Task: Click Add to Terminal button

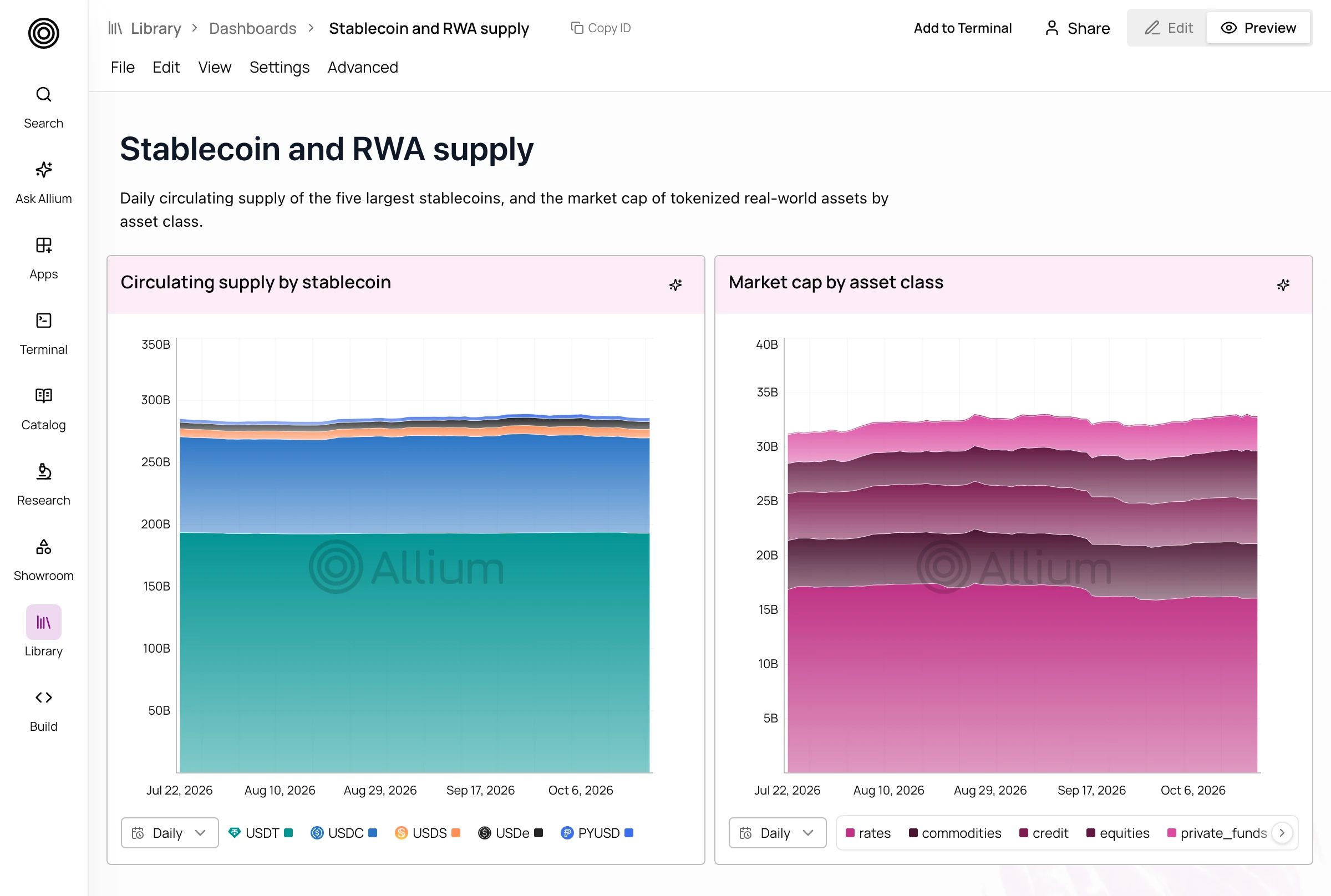Action: 962,28
